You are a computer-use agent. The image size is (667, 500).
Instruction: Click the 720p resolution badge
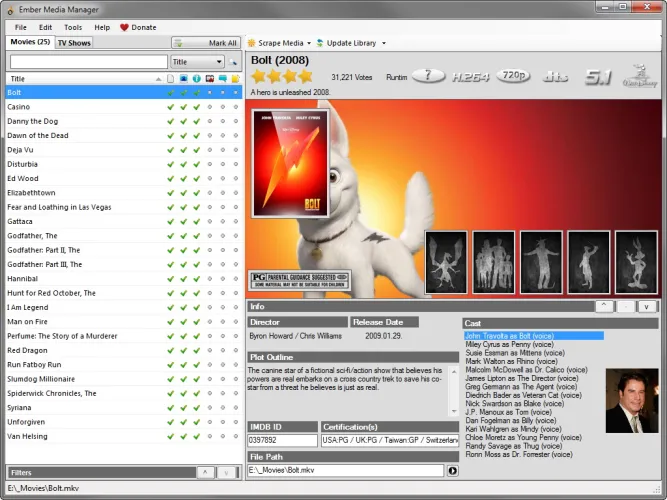[515, 75]
